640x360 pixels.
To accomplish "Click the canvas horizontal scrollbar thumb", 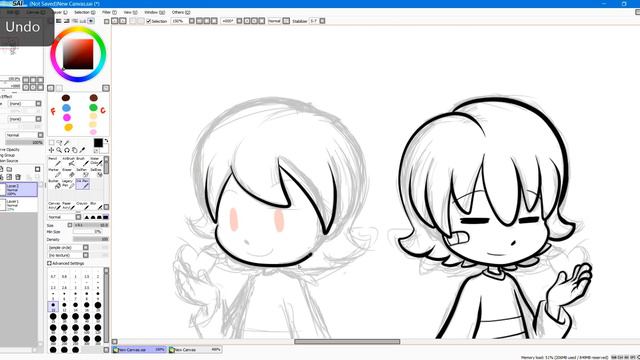I will 347,342.
